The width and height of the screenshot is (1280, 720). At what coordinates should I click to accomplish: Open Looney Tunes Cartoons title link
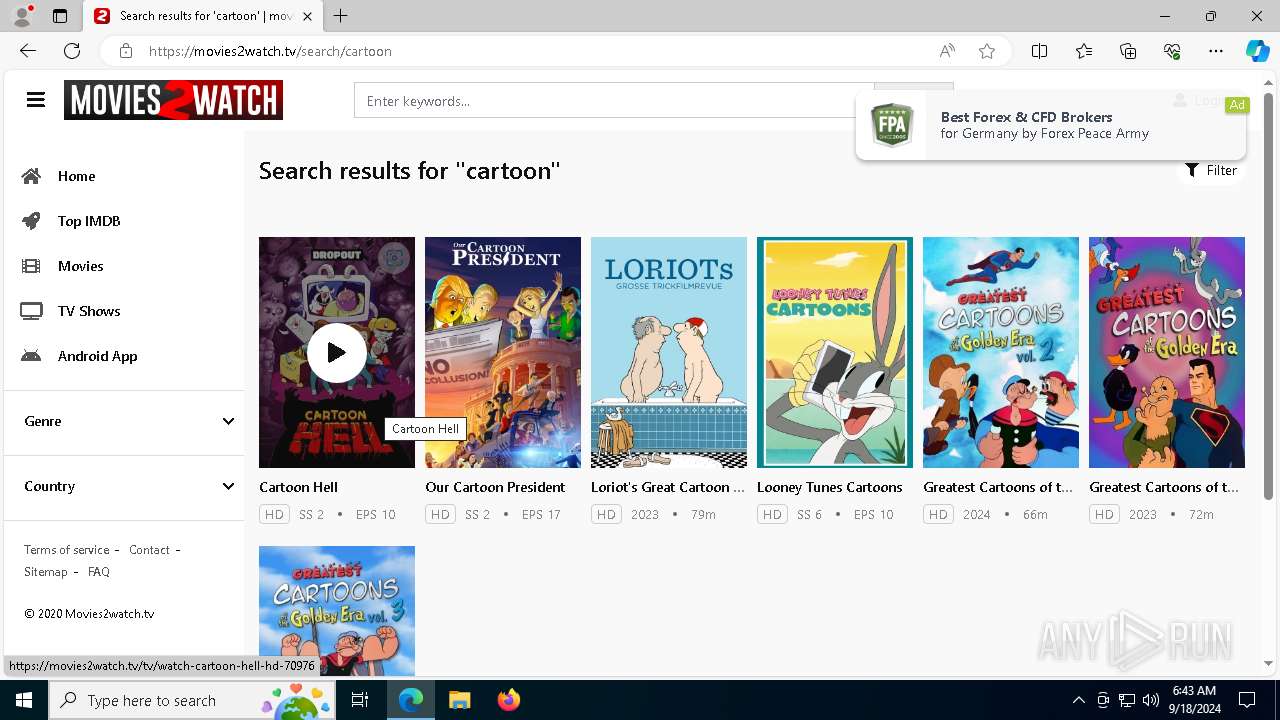point(829,487)
